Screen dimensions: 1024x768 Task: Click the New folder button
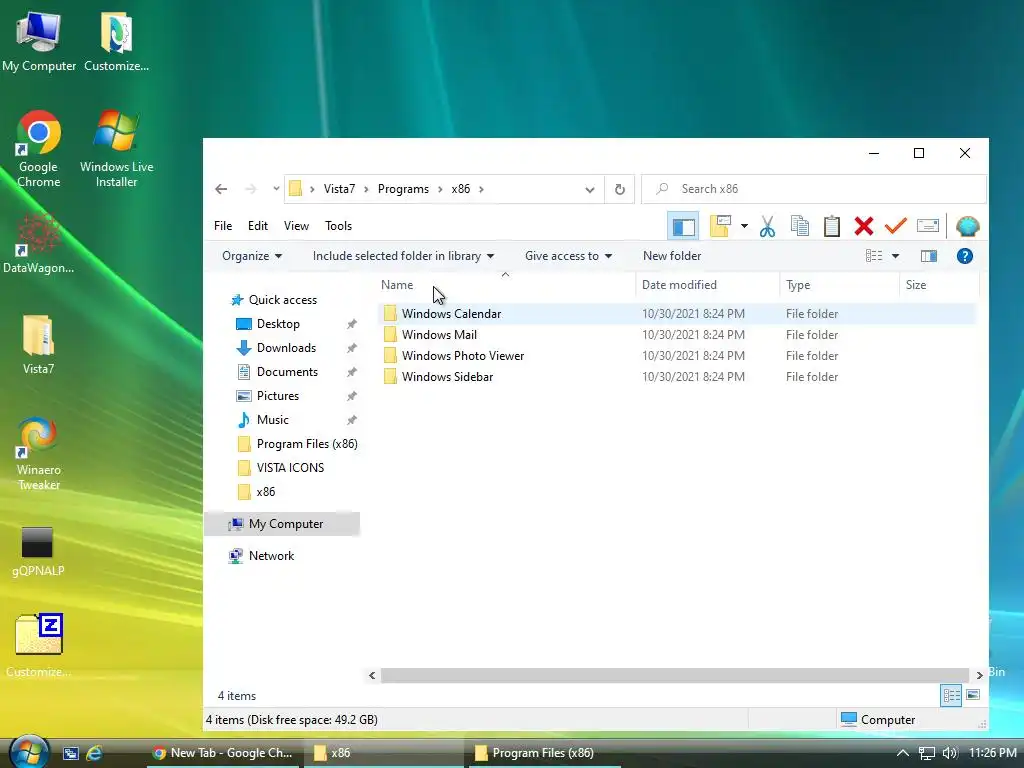pyautogui.click(x=672, y=256)
